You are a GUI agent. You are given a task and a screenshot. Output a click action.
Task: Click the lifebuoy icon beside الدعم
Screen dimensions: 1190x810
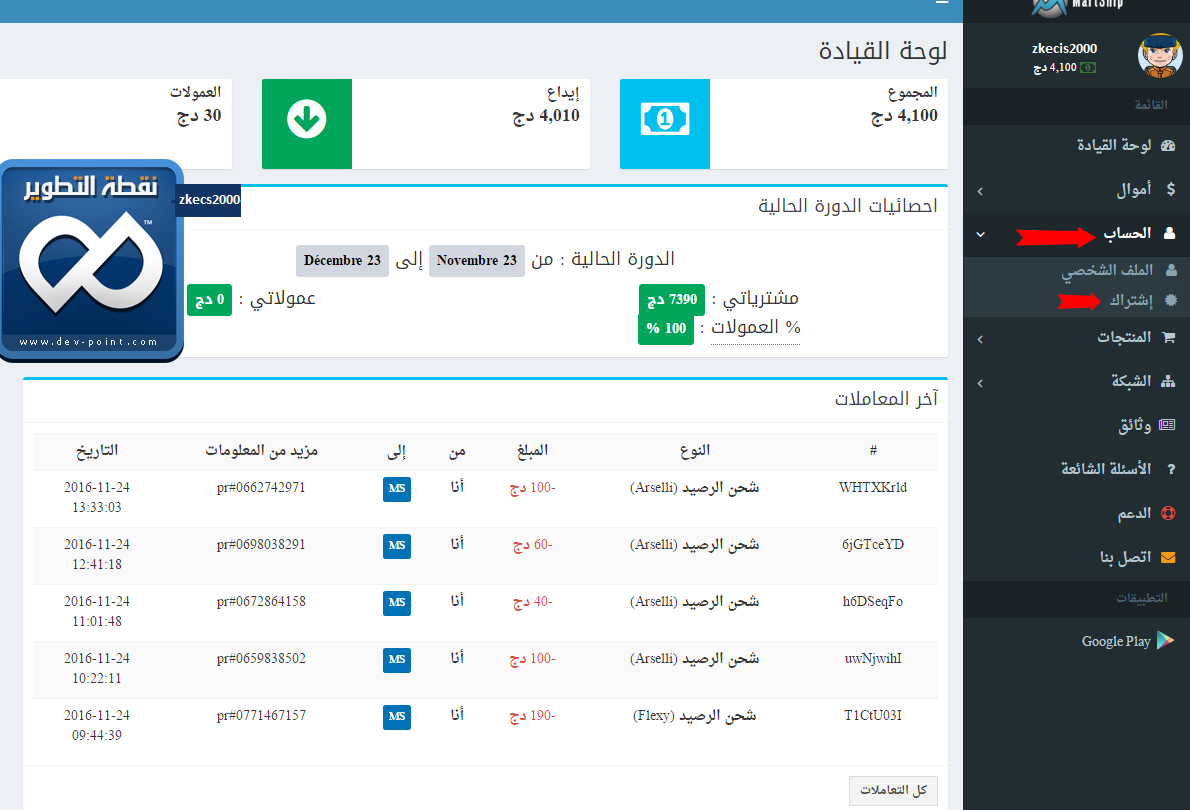tap(1168, 513)
